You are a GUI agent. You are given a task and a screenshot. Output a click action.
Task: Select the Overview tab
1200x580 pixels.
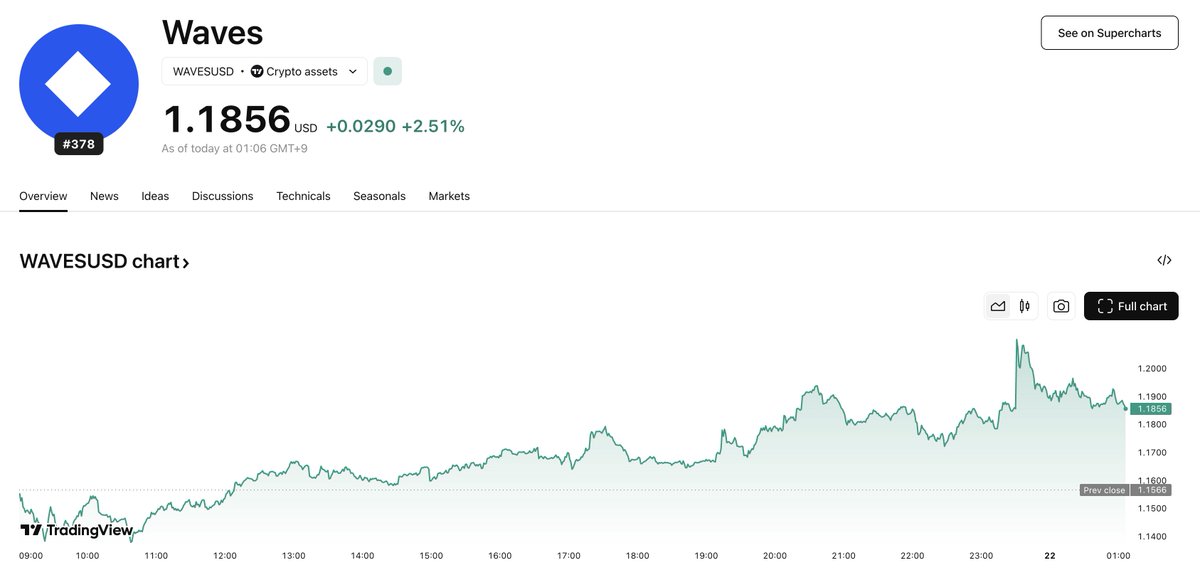pos(43,196)
